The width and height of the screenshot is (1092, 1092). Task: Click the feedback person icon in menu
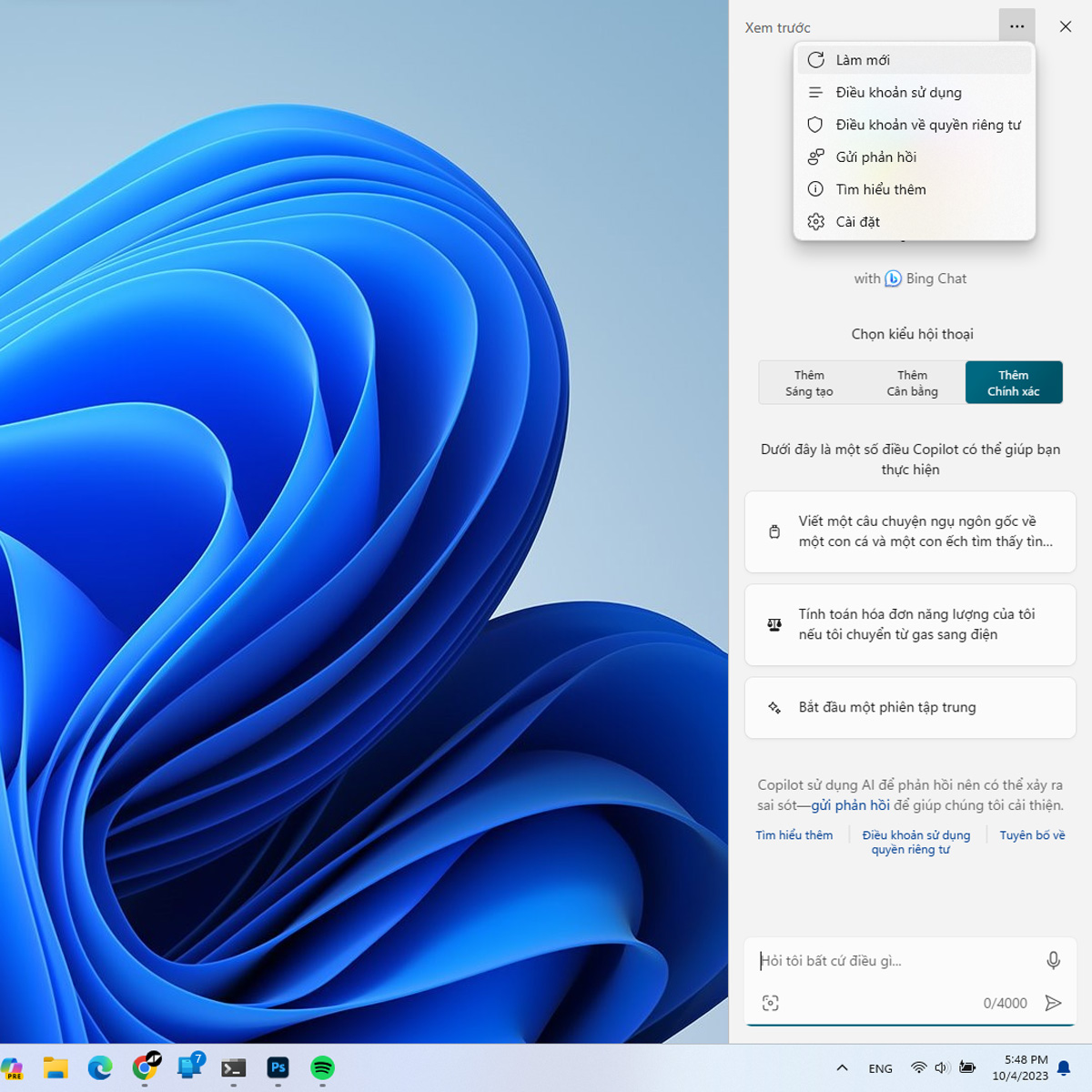click(815, 157)
